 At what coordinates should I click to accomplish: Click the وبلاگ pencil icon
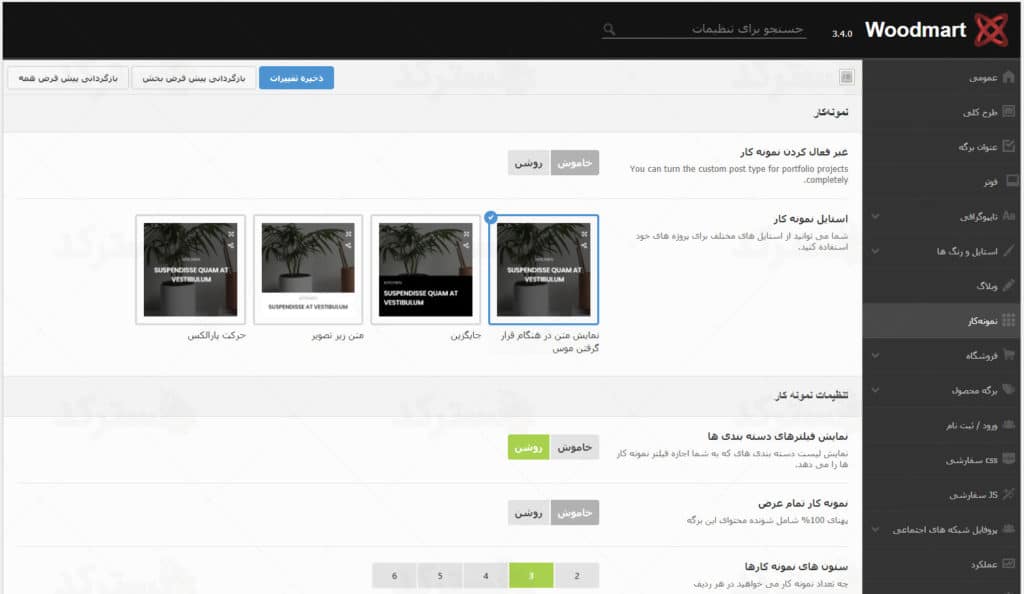[1009, 286]
